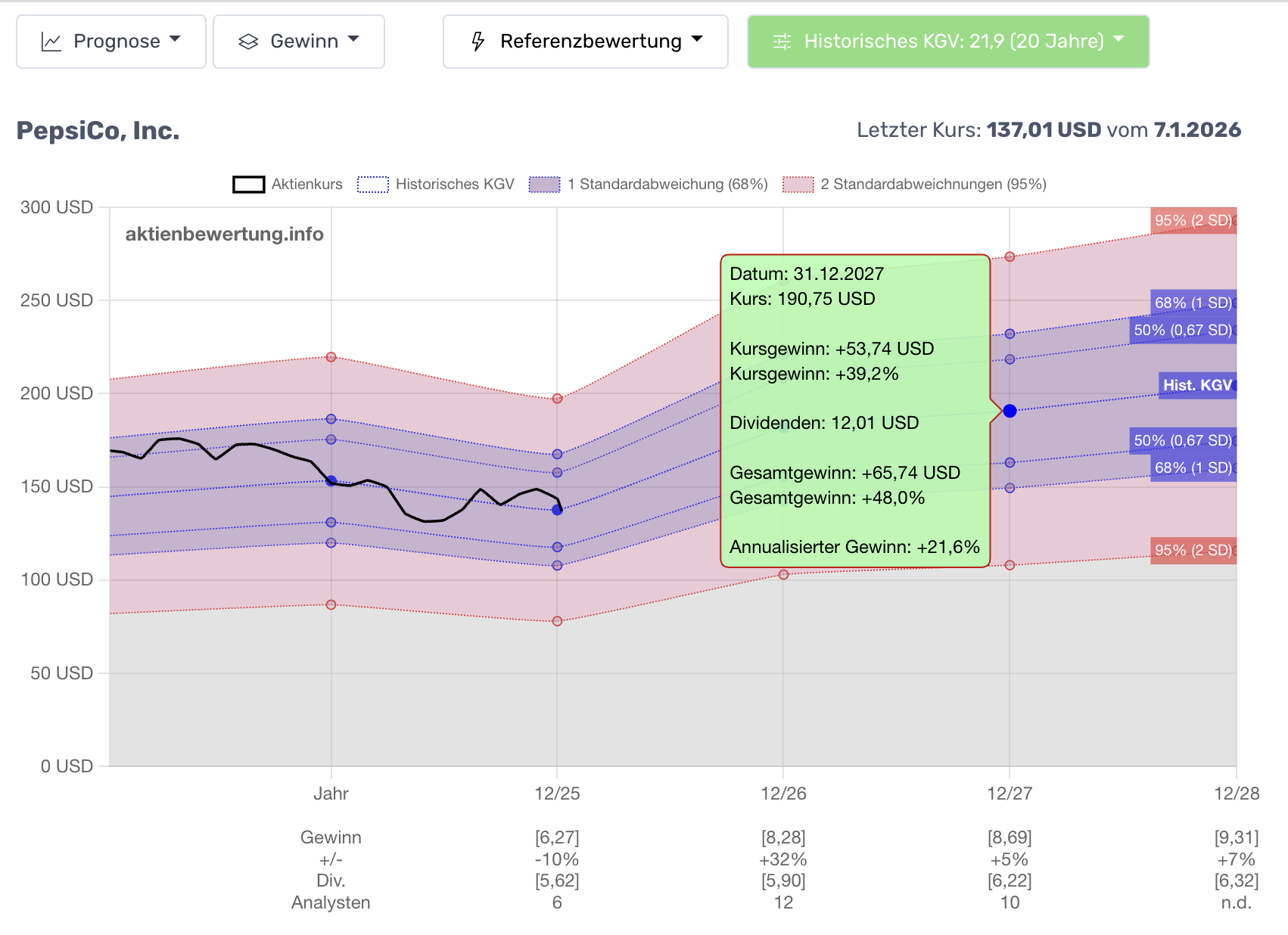Click the blue Hist. KGV data point at 12/27

tap(1010, 411)
